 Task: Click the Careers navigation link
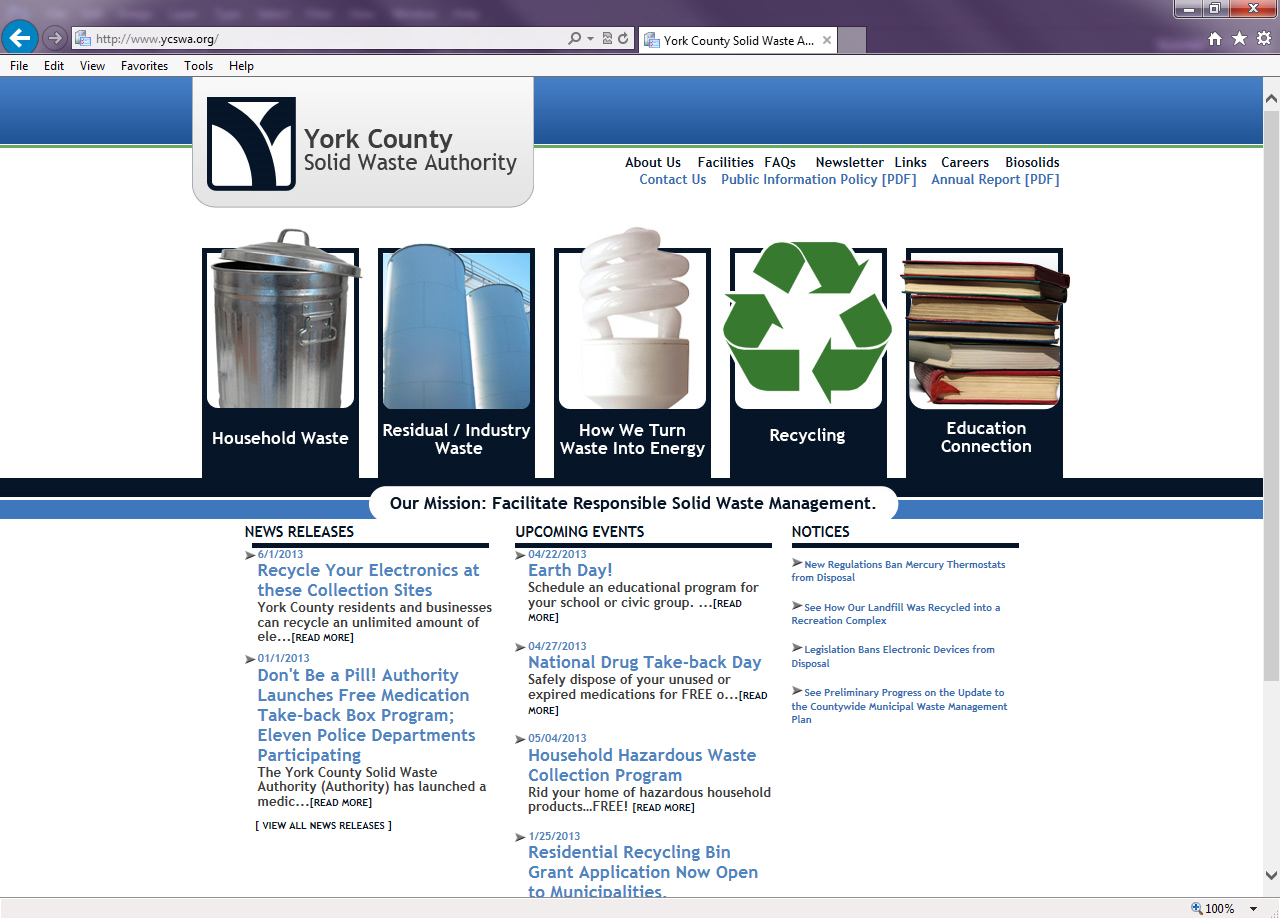coord(965,162)
